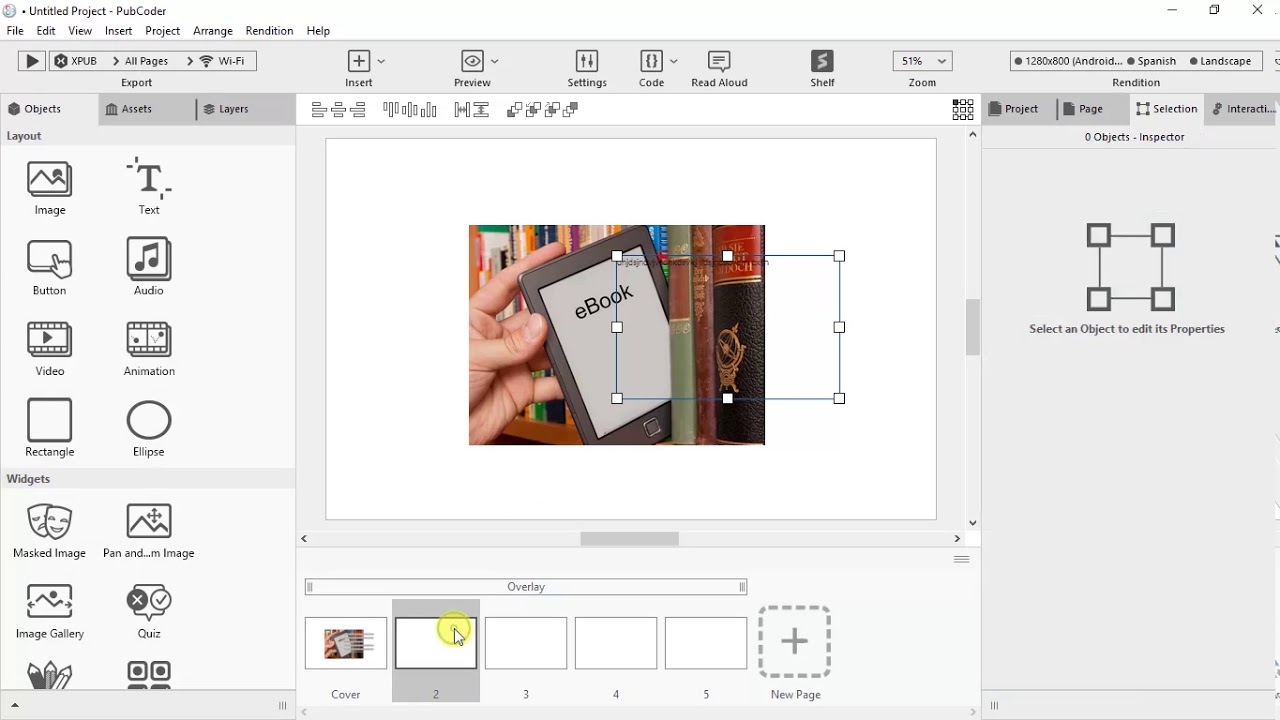
Task: Select the Rectangle shape tool
Action: pyautogui.click(x=49, y=429)
